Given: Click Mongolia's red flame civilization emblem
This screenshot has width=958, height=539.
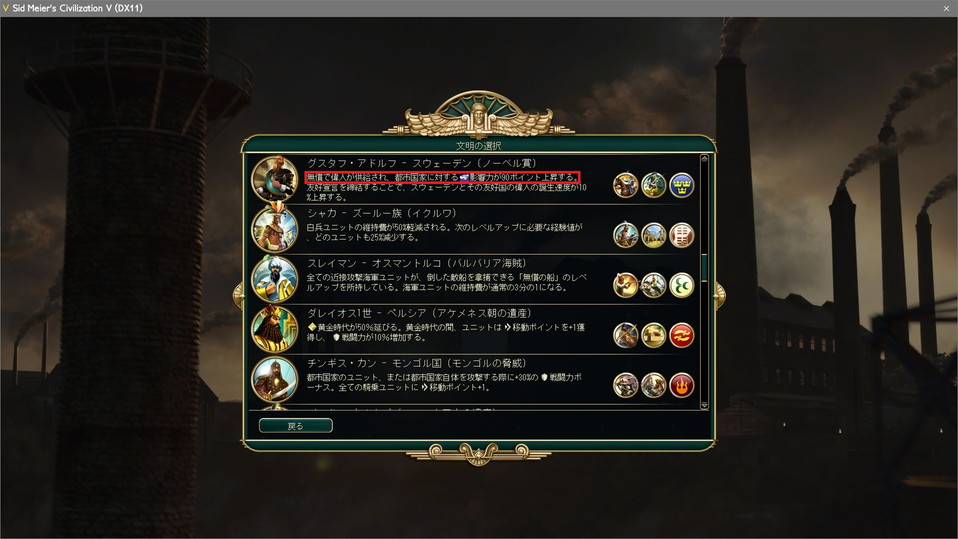Looking at the screenshot, I should (x=681, y=386).
